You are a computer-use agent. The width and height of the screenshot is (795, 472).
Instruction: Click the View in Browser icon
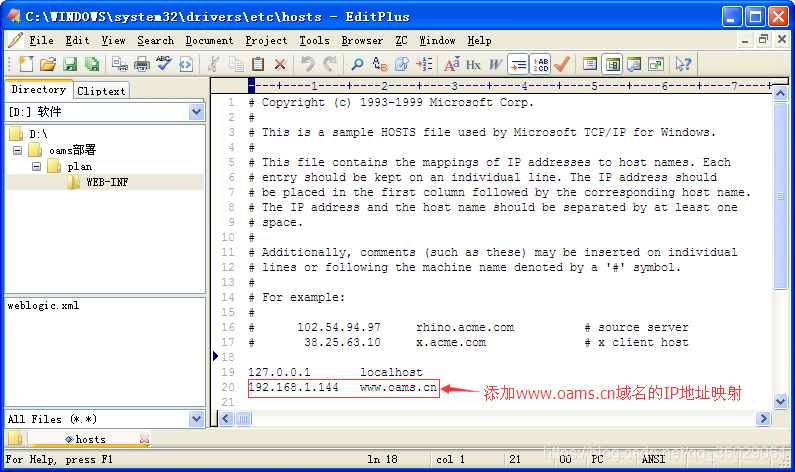[186, 64]
